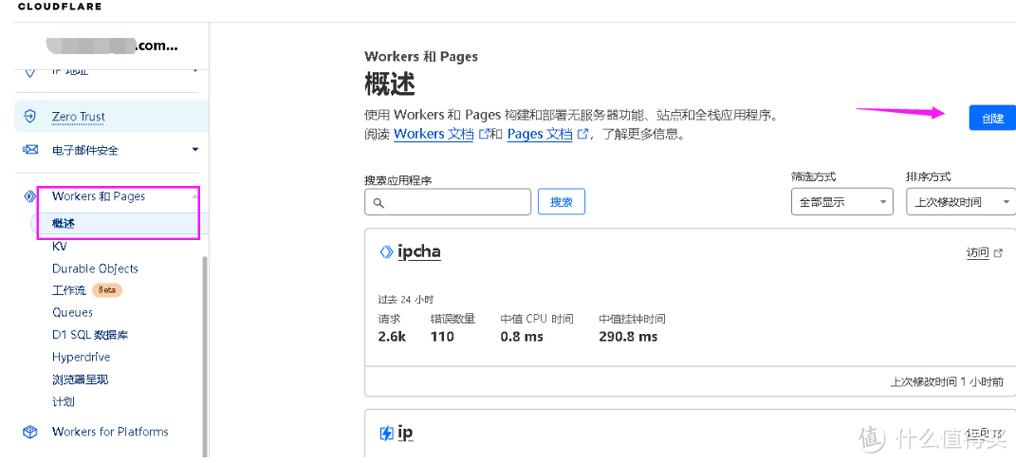Click the blue 创建 button
The width and height of the screenshot is (1016, 463).
(992, 118)
